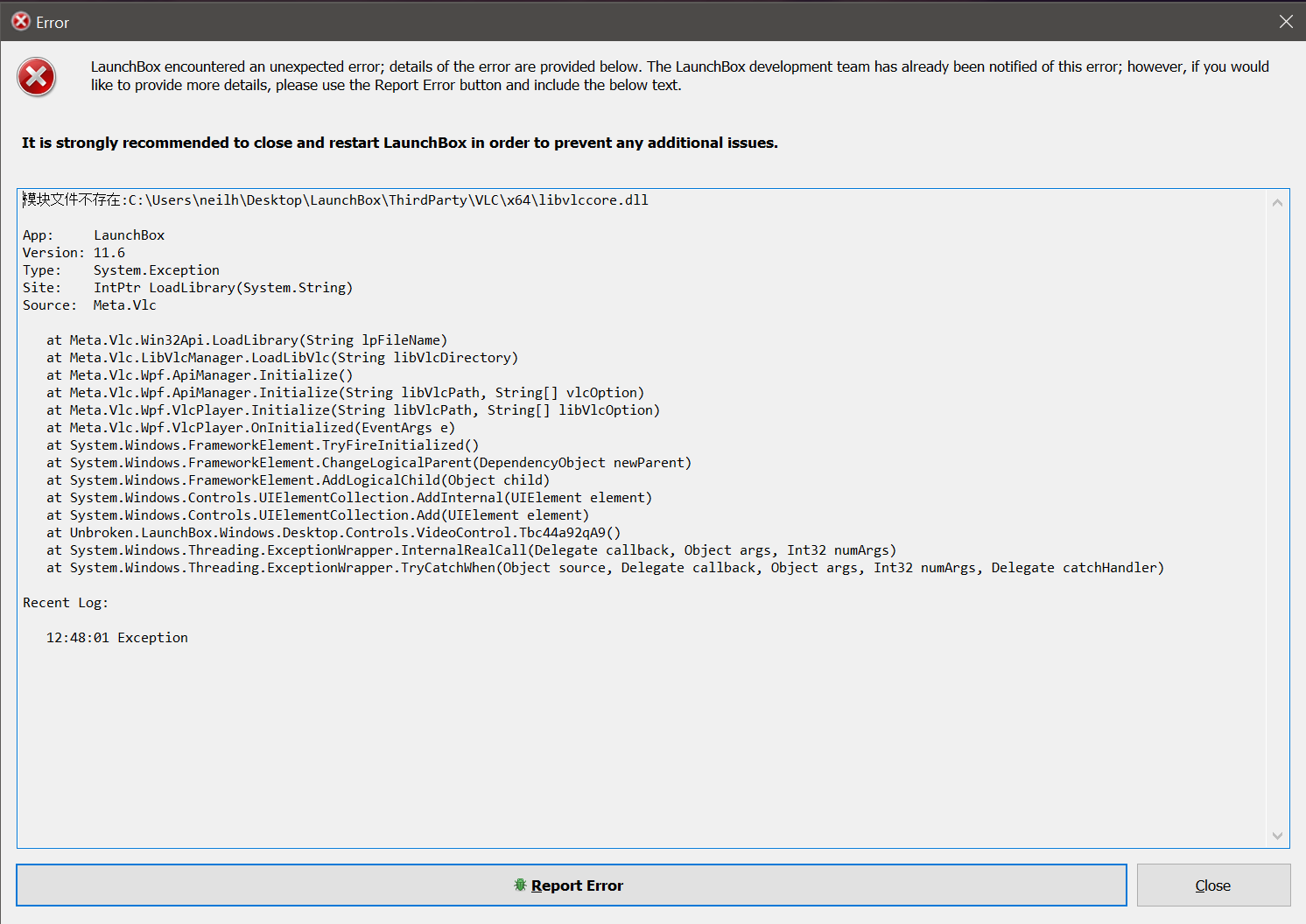Click the Report Error button
The height and width of the screenshot is (924, 1306).
[x=571, y=885]
